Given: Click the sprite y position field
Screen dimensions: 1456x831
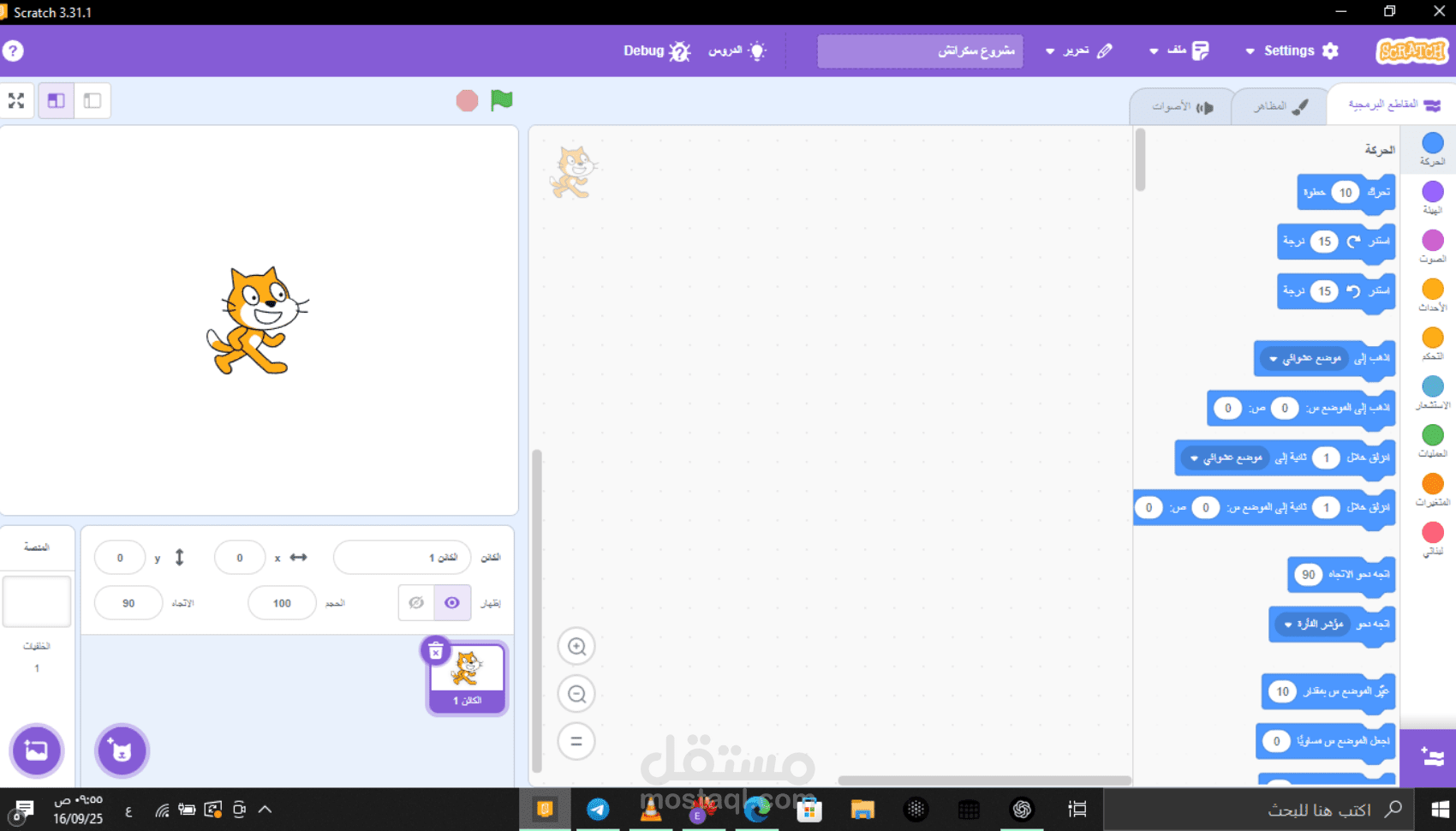Looking at the screenshot, I should (120, 558).
